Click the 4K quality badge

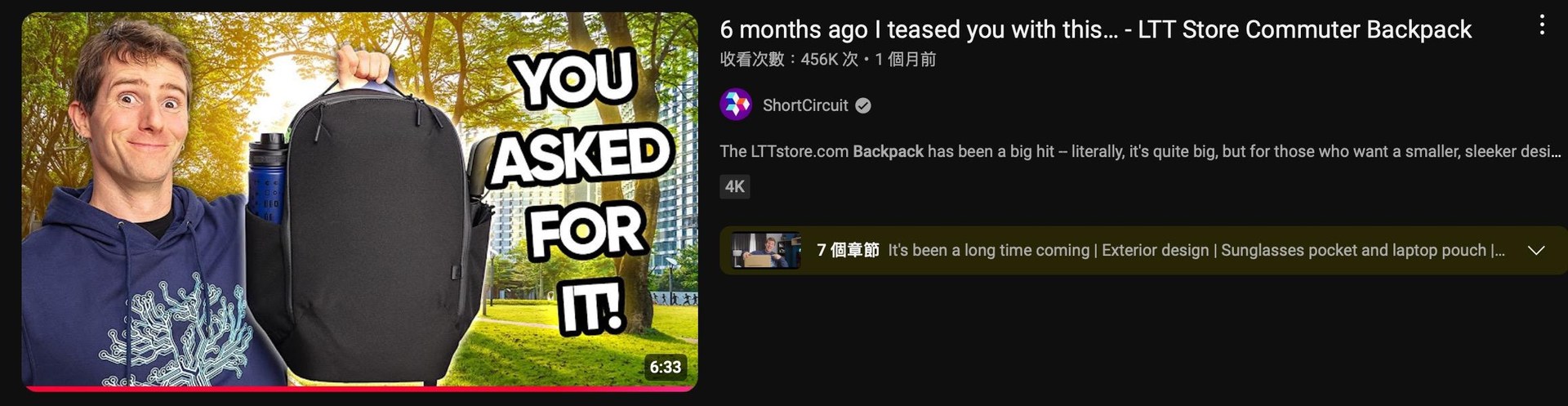[x=735, y=186]
